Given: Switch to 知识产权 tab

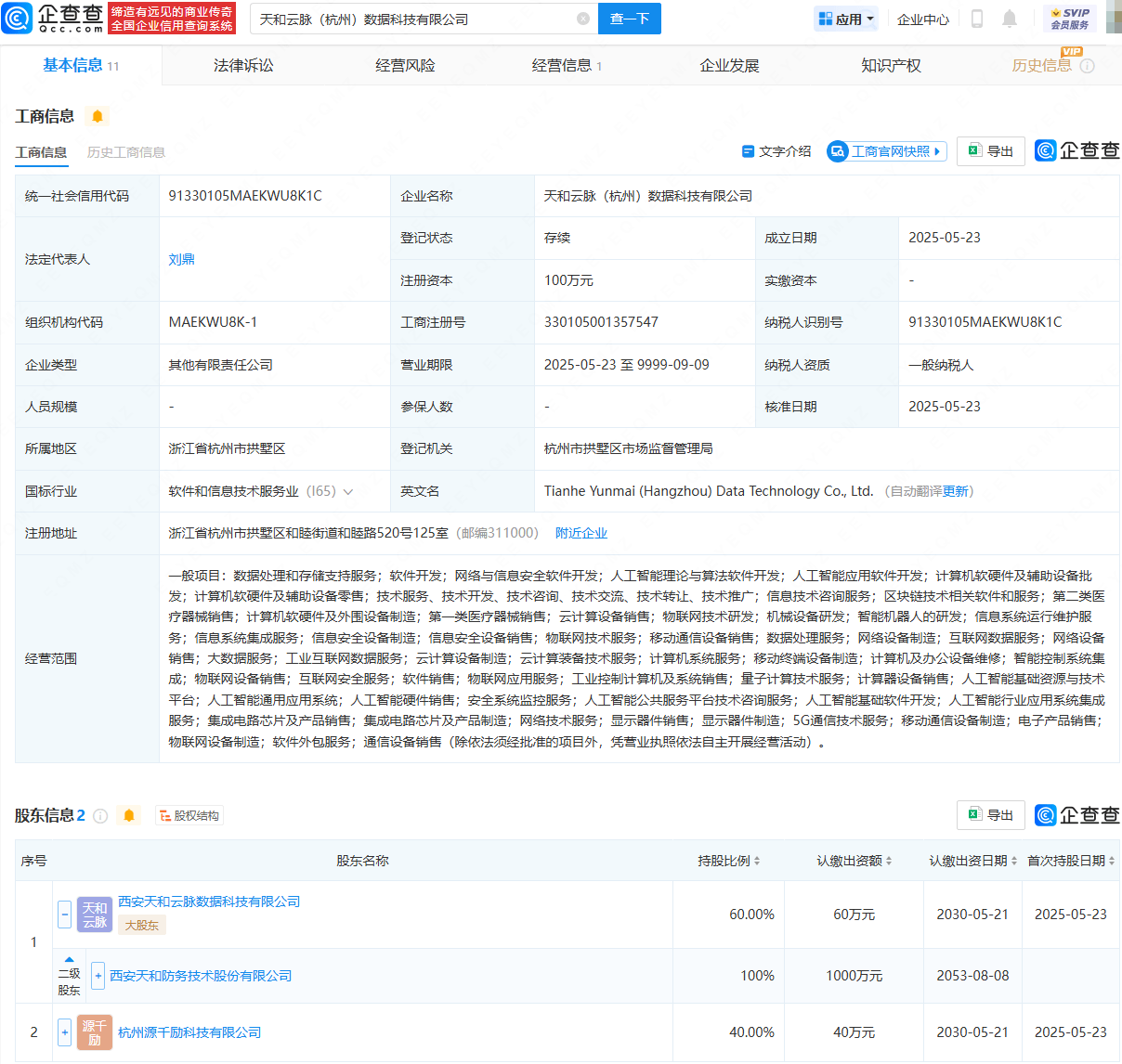Looking at the screenshot, I should pyautogui.click(x=891, y=66).
